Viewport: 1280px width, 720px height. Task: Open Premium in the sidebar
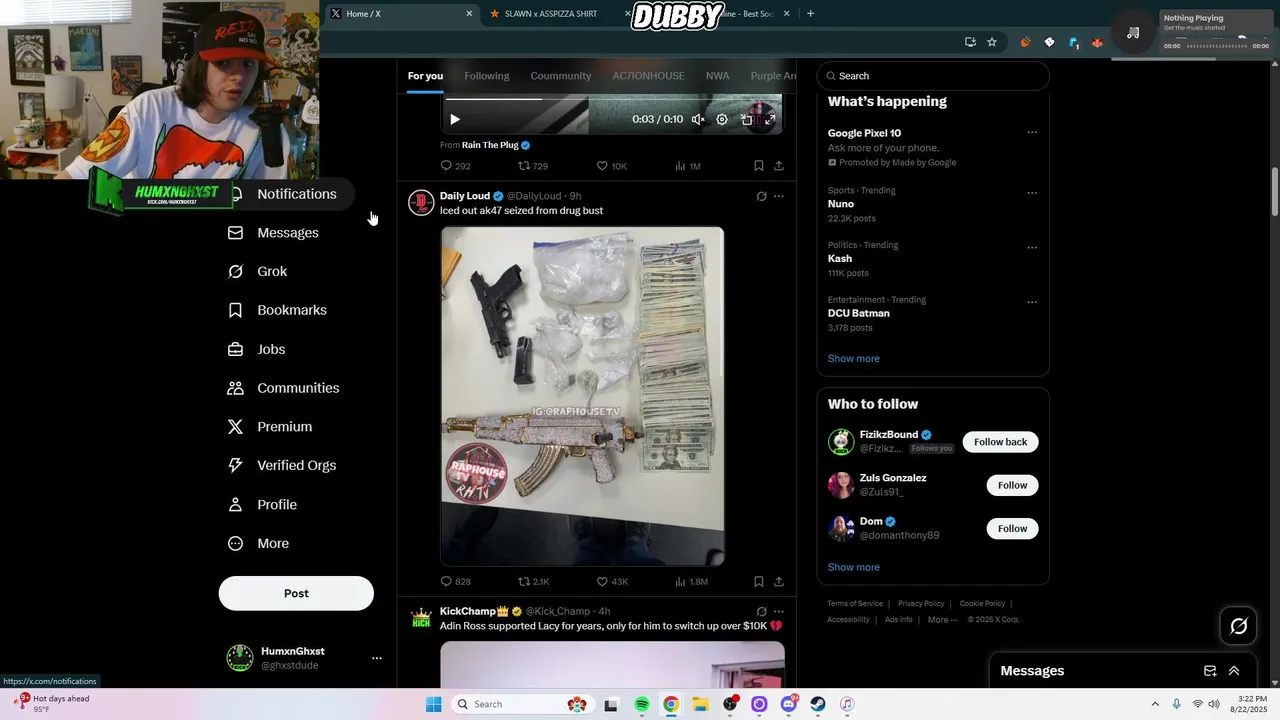click(271, 427)
